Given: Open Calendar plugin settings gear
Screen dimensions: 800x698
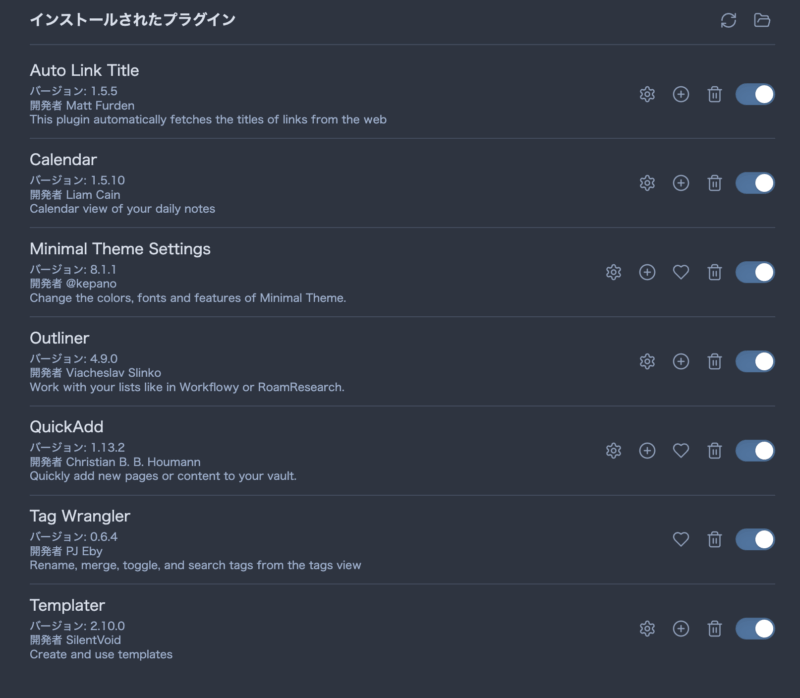Looking at the screenshot, I should [647, 183].
